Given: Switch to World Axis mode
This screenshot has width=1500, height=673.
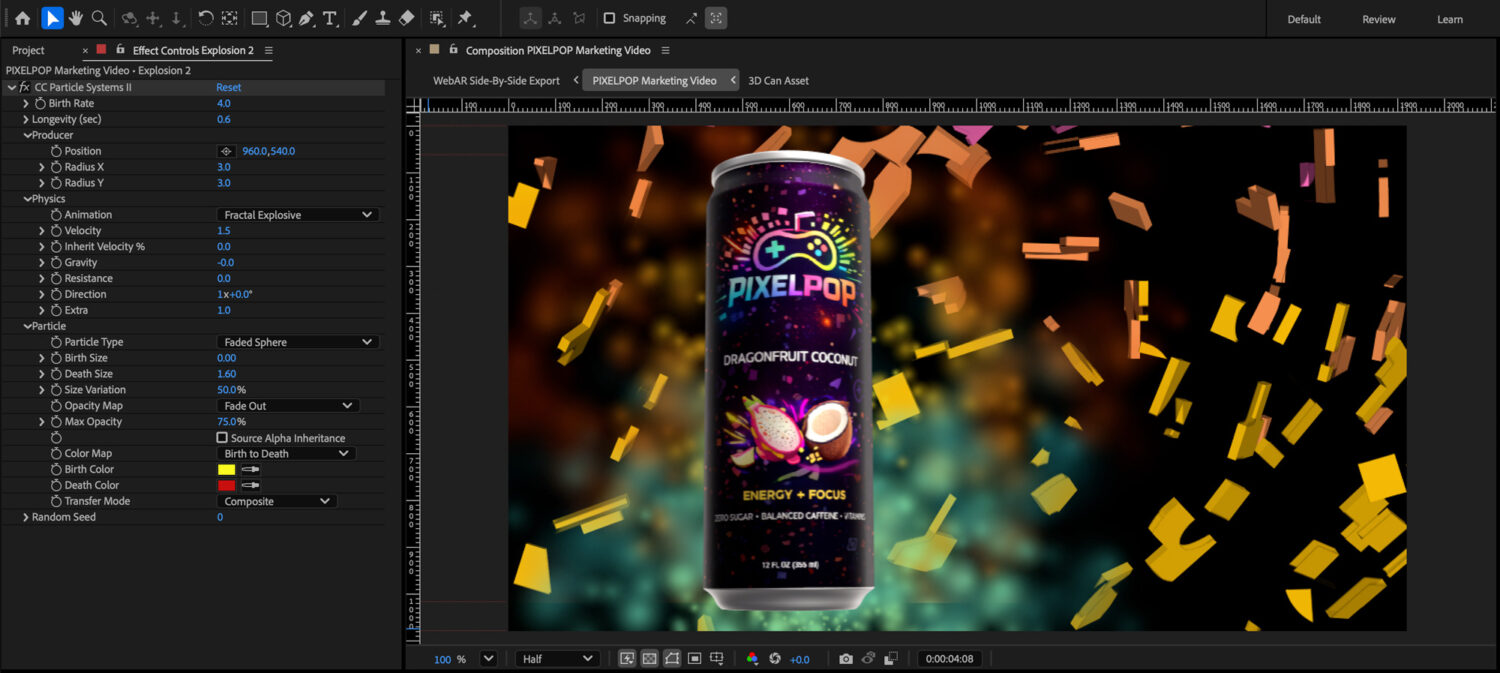Looking at the screenshot, I should (x=555, y=18).
